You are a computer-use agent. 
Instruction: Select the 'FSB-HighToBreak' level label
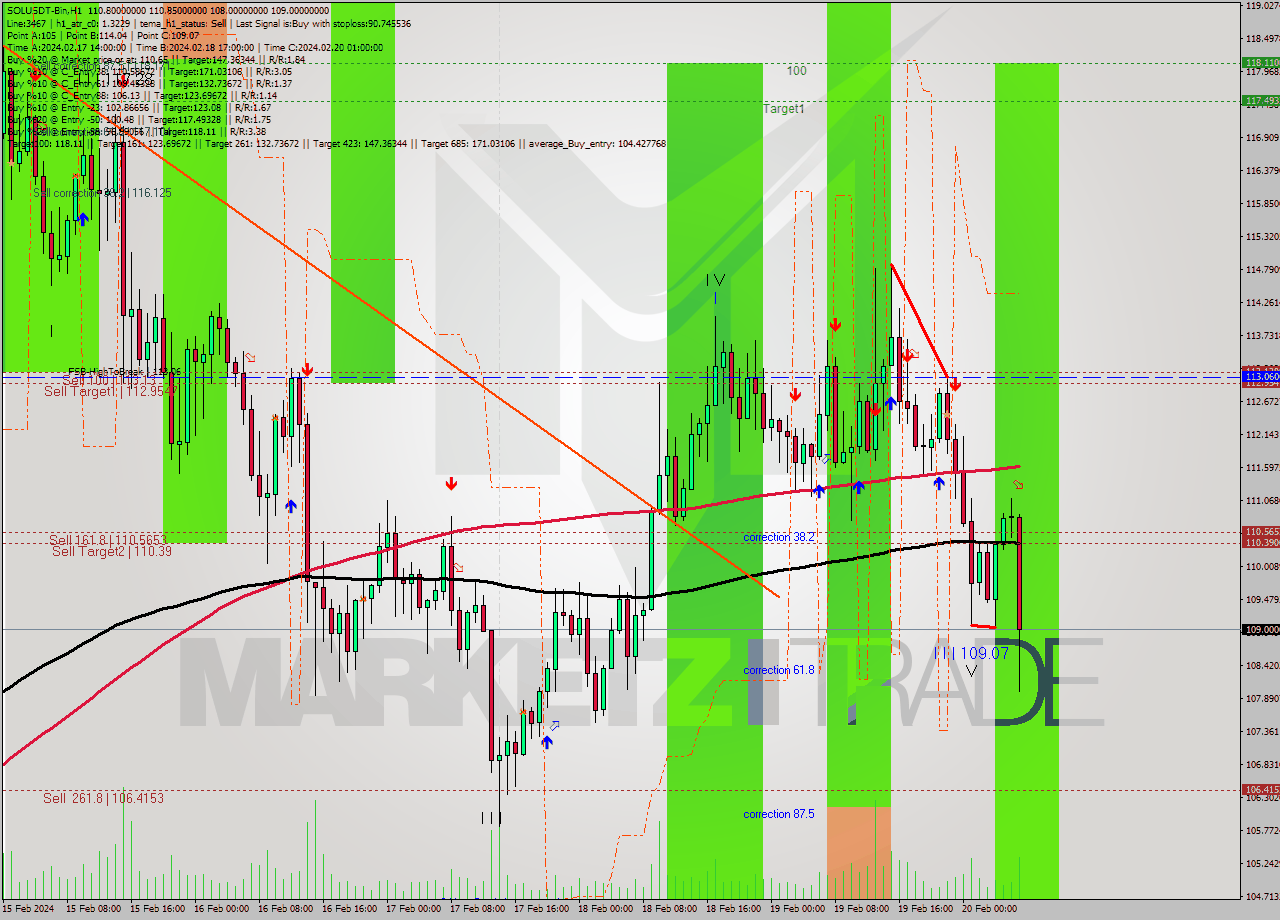(x=125, y=371)
